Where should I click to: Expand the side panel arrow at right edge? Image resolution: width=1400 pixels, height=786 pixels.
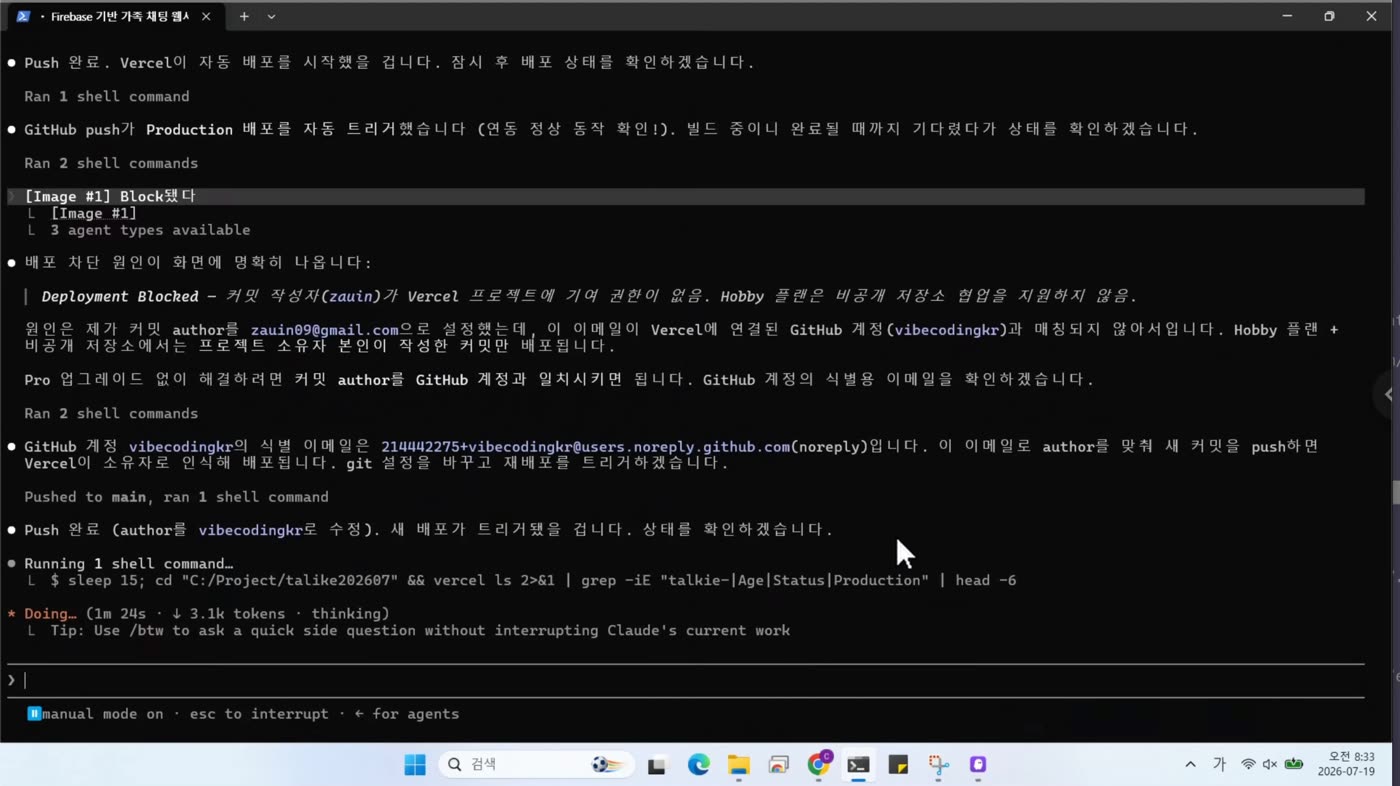[x=1388, y=394]
